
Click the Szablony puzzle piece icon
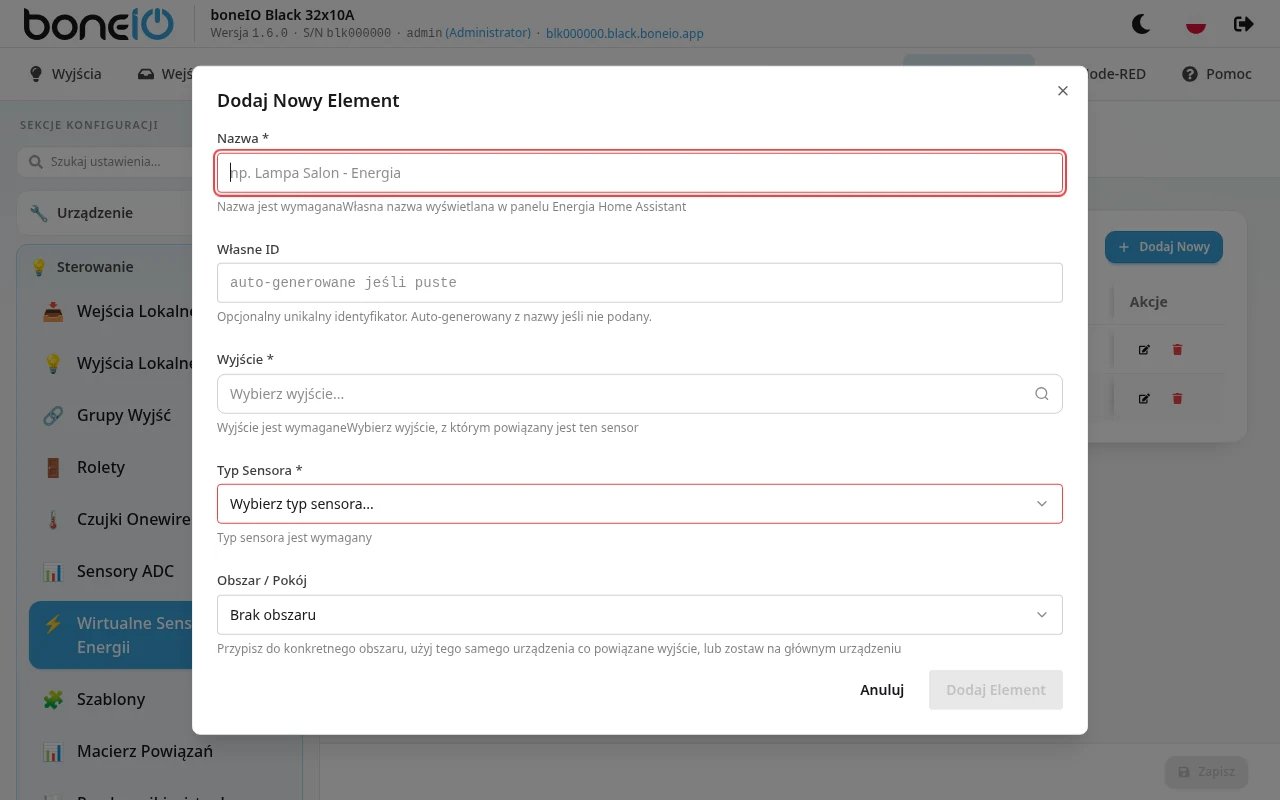tap(53, 699)
